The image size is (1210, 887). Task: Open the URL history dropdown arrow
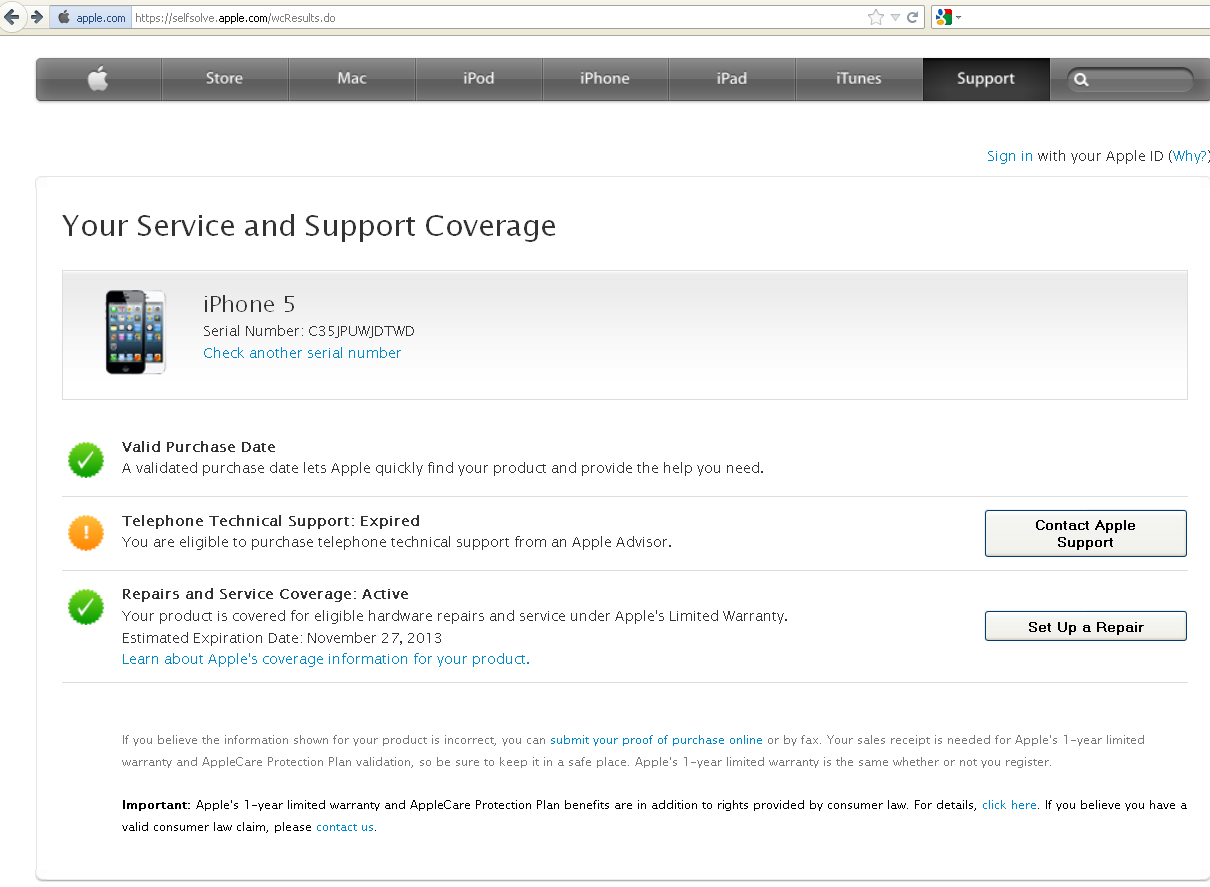coord(896,17)
